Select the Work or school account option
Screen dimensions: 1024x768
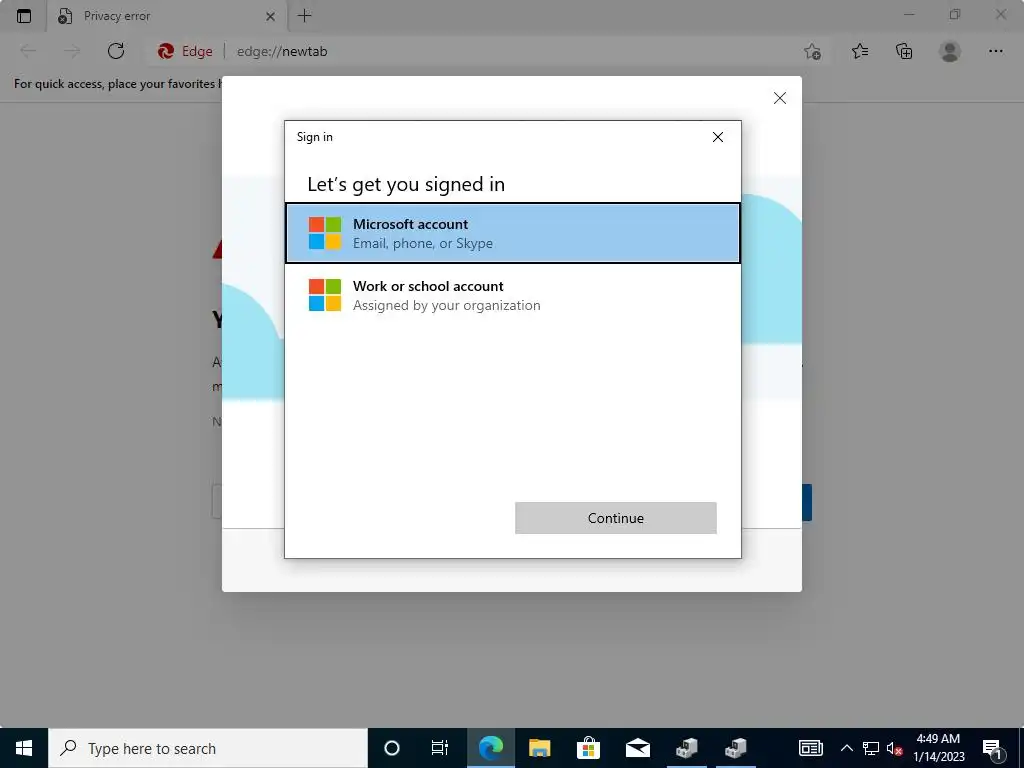(513, 295)
